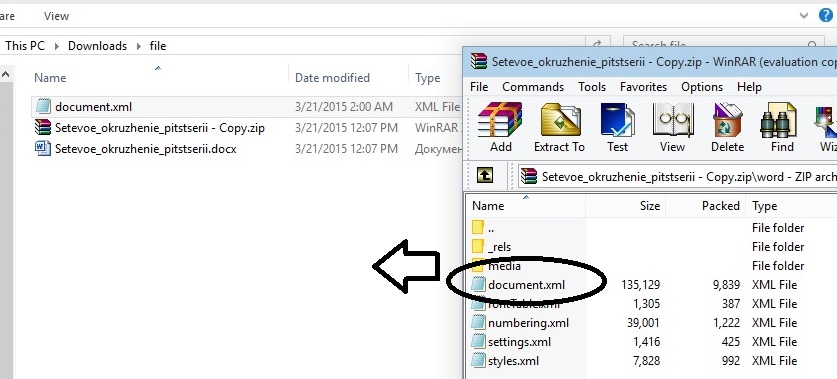The height and width of the screenshot is (379, 837).
Task: Select the '..' parent folder in WinRAR
Action: click(491, 228)
